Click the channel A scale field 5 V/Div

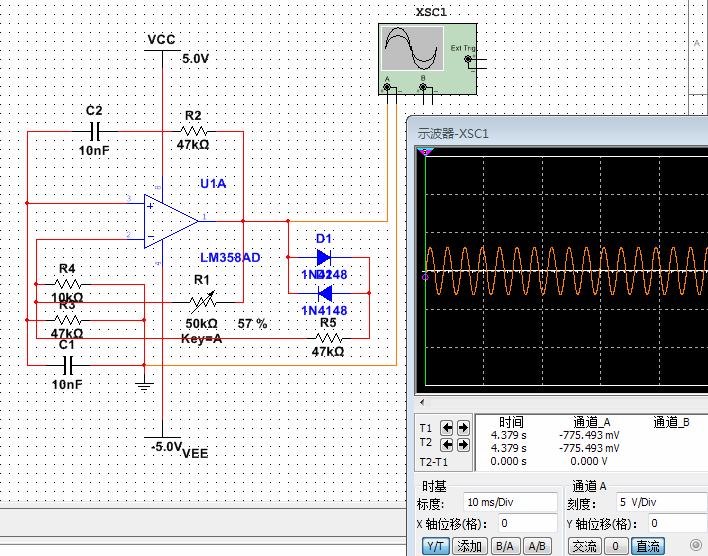[661, 502]
